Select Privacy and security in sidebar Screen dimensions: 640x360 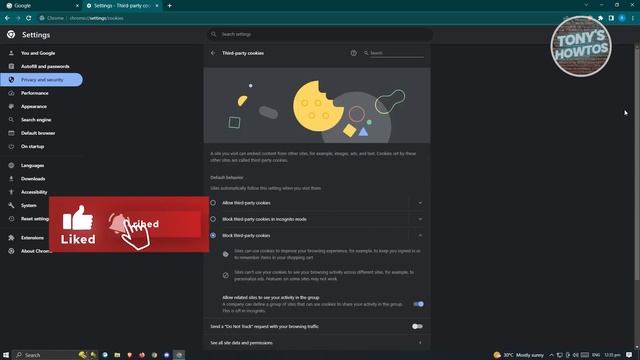[42, 80]
